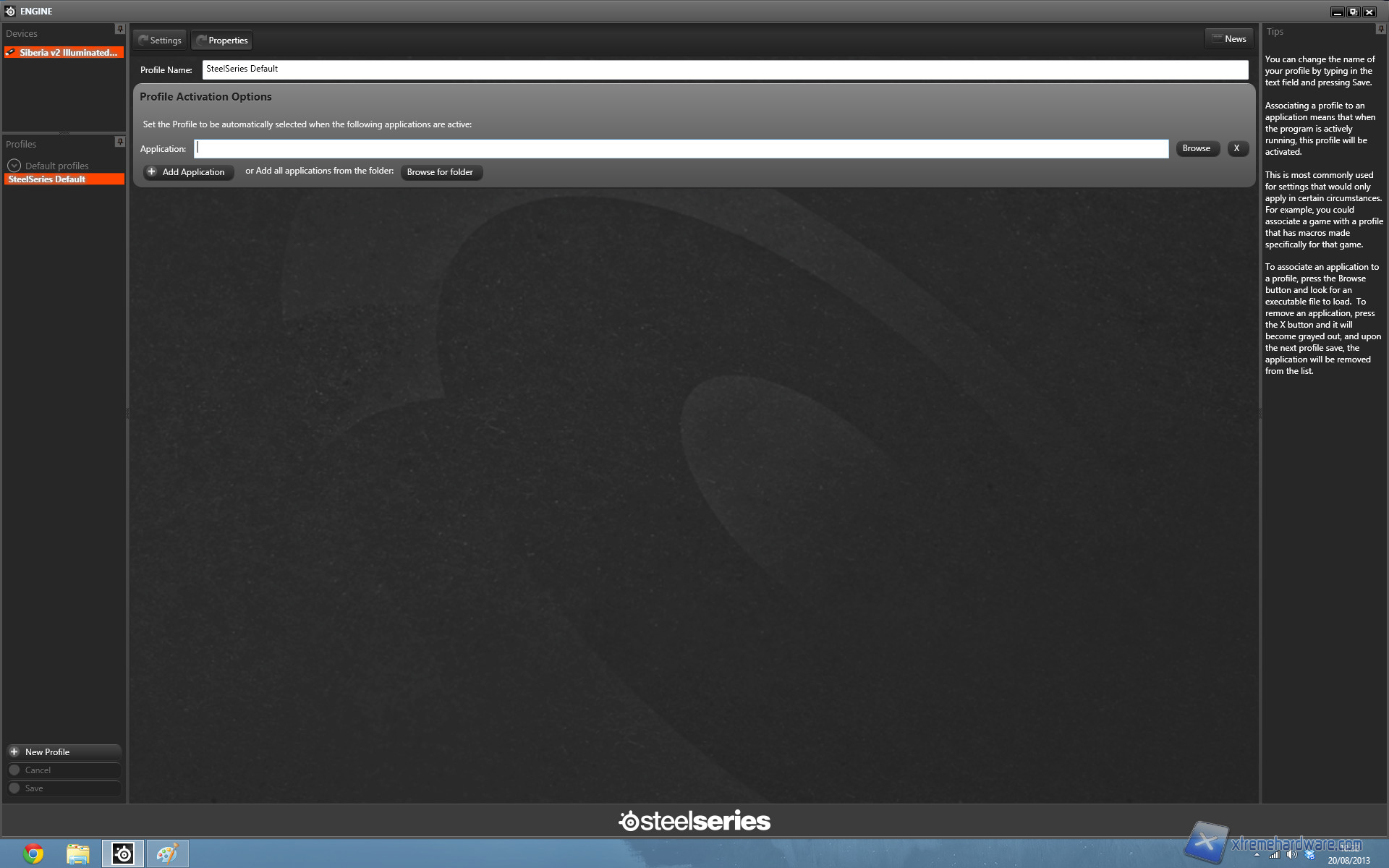
Task: Click Add Application
Action: (x=187, y=172)
